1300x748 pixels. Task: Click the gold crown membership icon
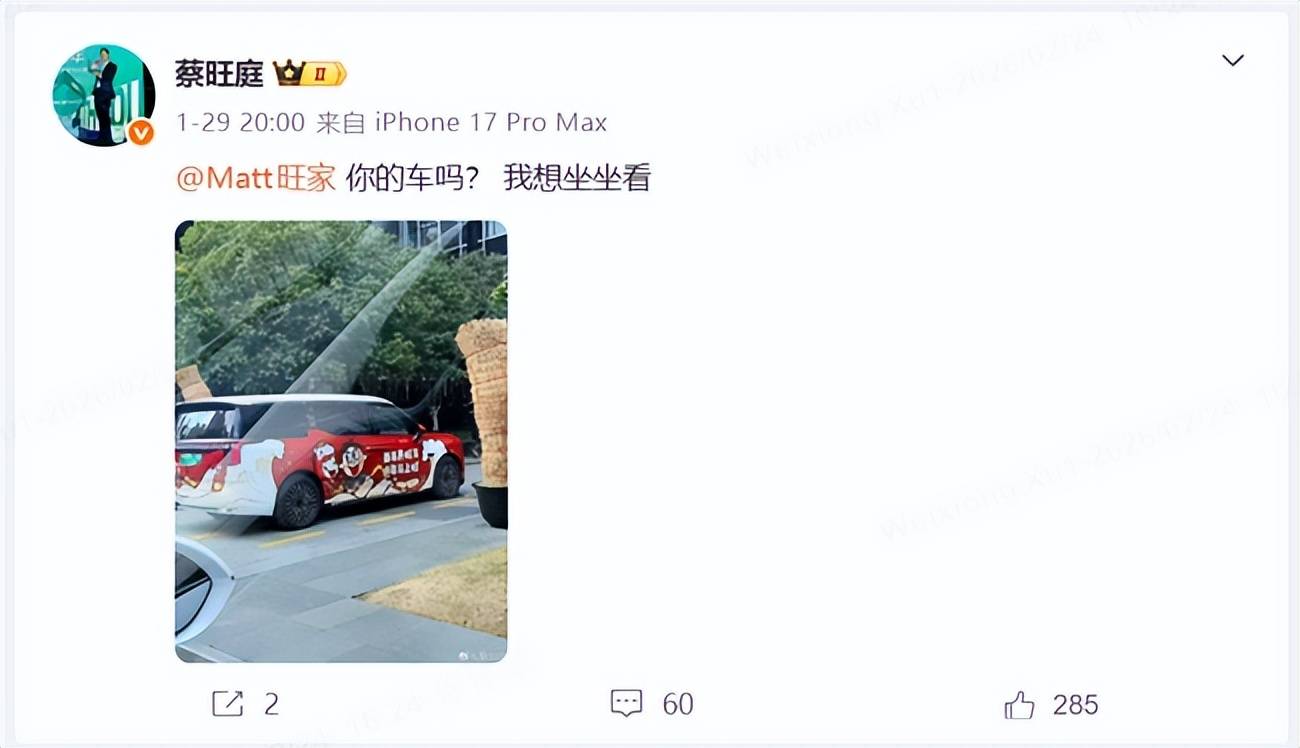point(289,73)
